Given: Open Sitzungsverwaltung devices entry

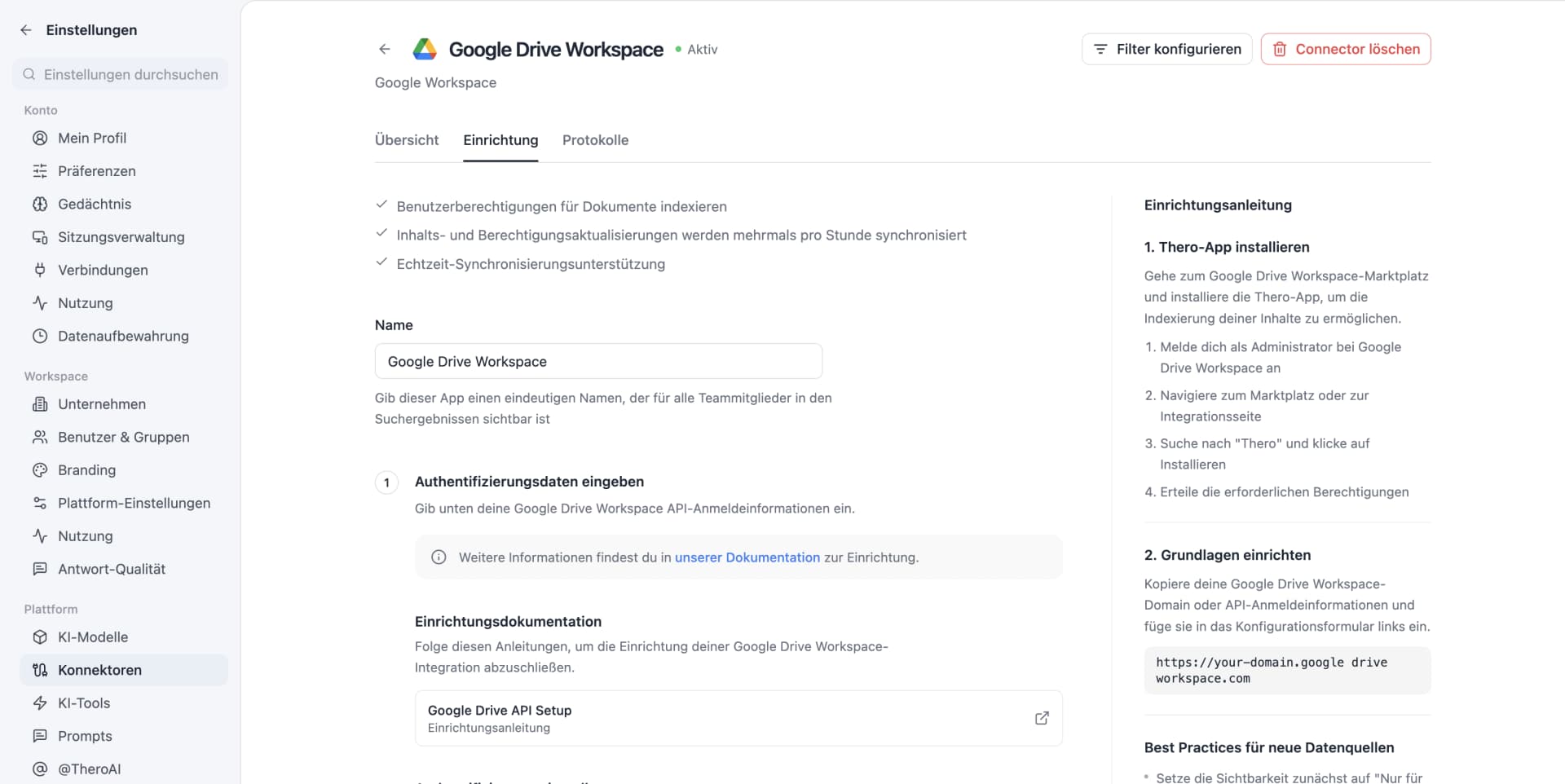Looking at the screenshot, I should click(124, 237).
